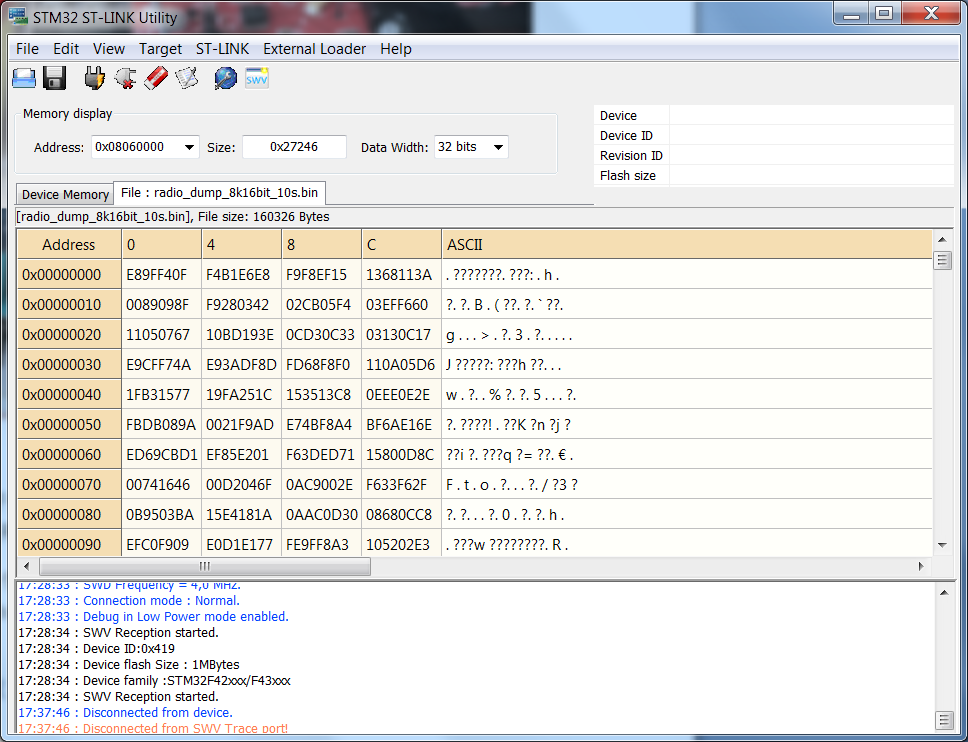Viewport: 968px width, 742px height.
Task: Click the Save file floppy icon
Action: (55, 79)
